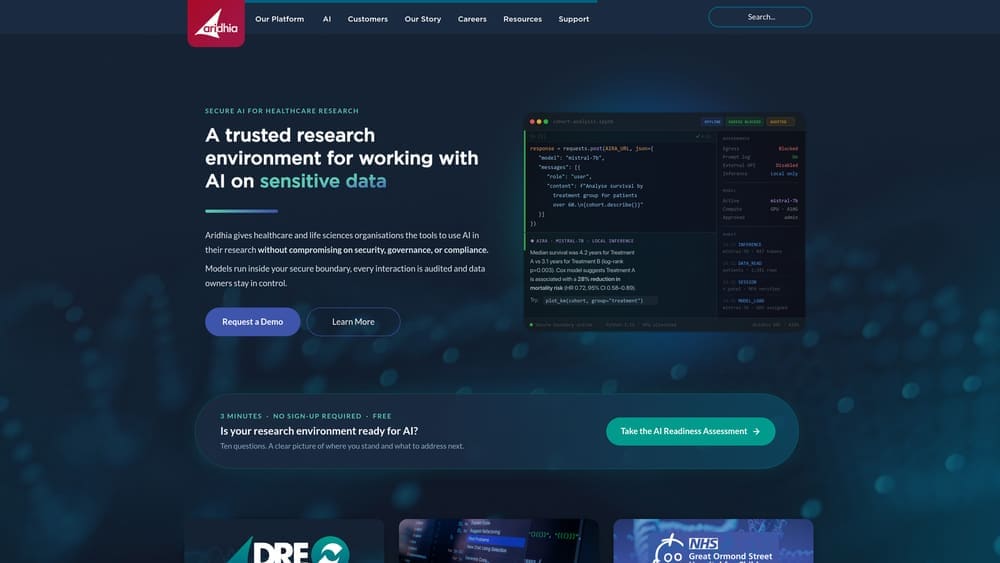The width and height of the screenshot is (1000, 563).
Task: Click the MODEL_LOAD audit entry
Action: [x=751, y=301]
